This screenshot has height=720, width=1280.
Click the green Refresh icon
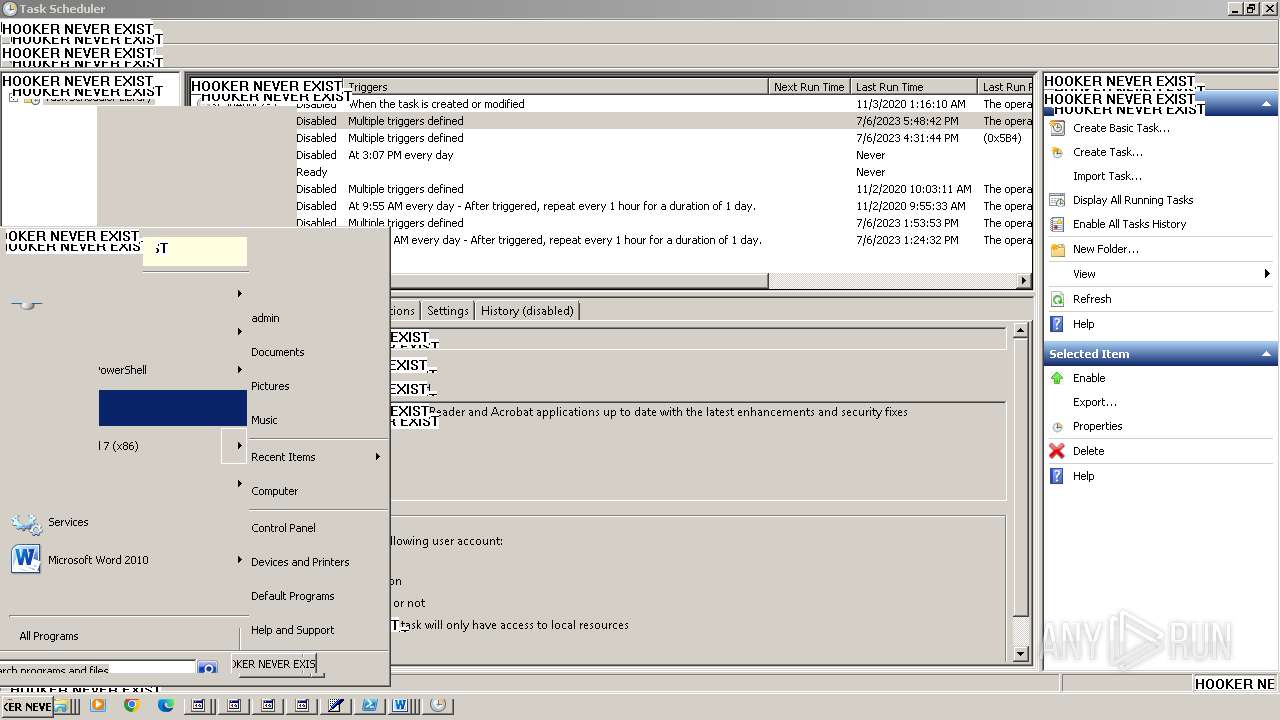[x=1057, y=299]
